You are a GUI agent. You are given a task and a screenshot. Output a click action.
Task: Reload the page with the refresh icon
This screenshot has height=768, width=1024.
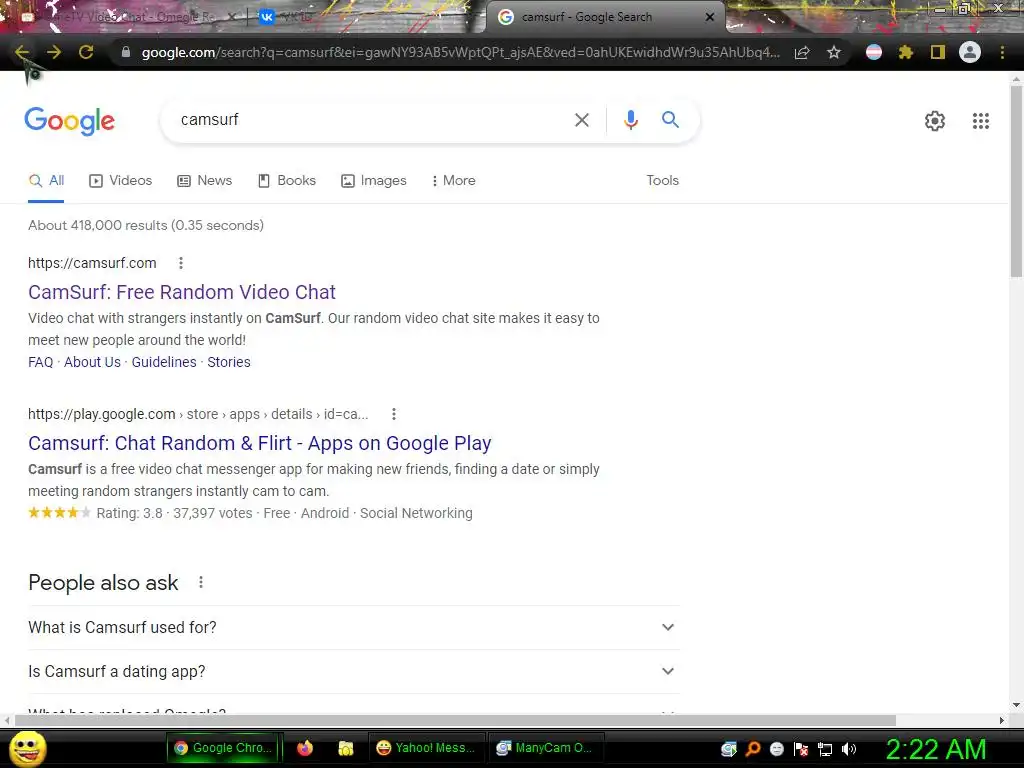pyautogui.click(x=86, y=52)
